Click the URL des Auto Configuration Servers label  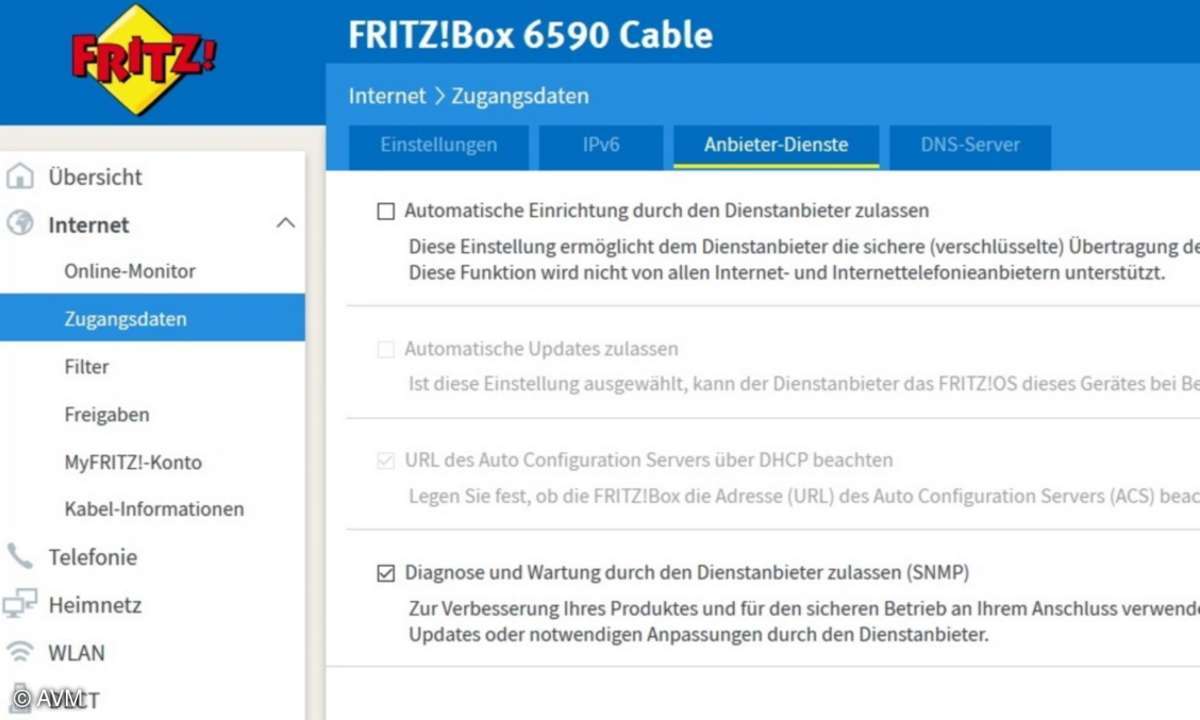click(x=649, y=461)
